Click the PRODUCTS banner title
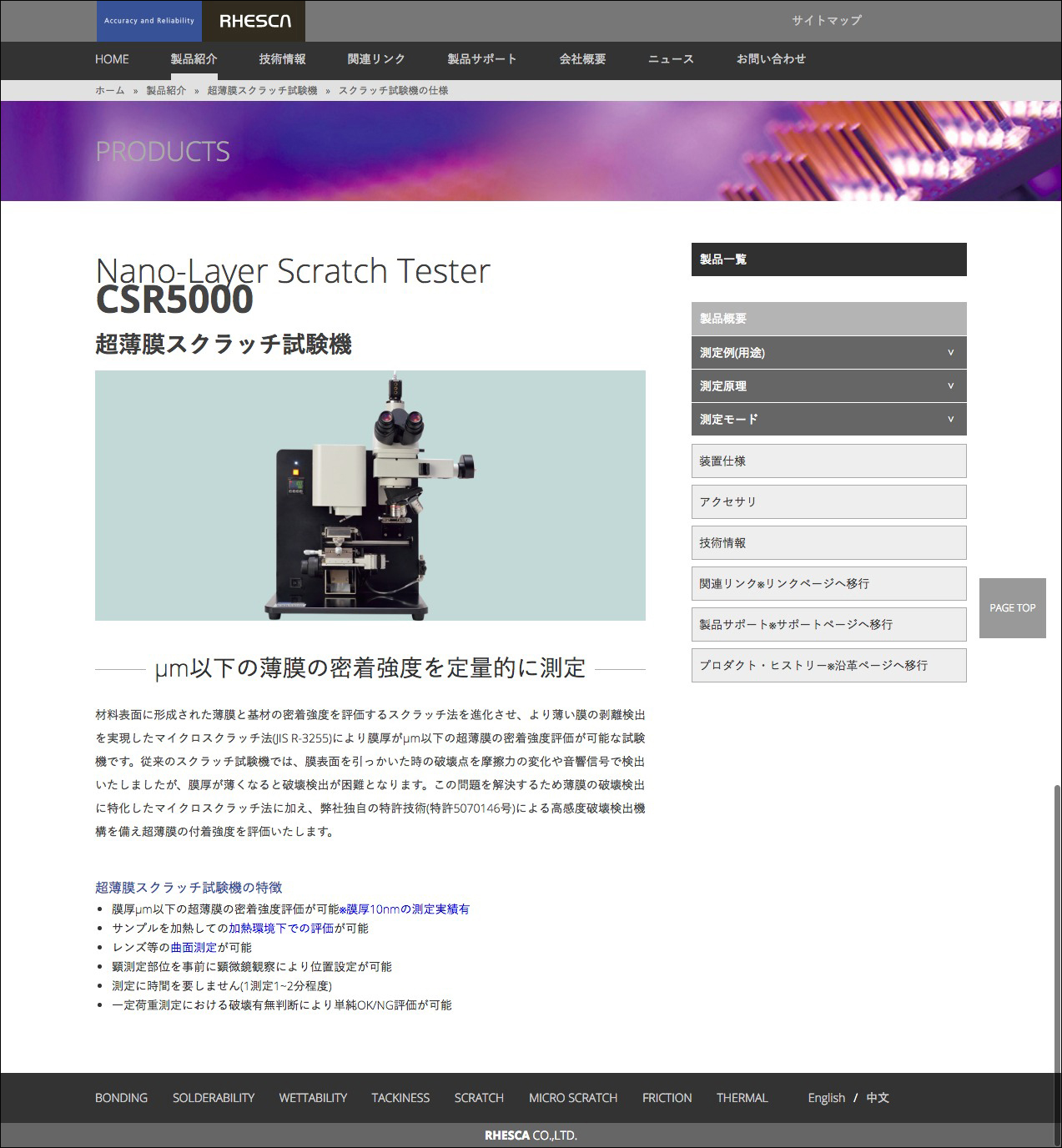The image size is (1062, 1148). (x=163, y=151)
